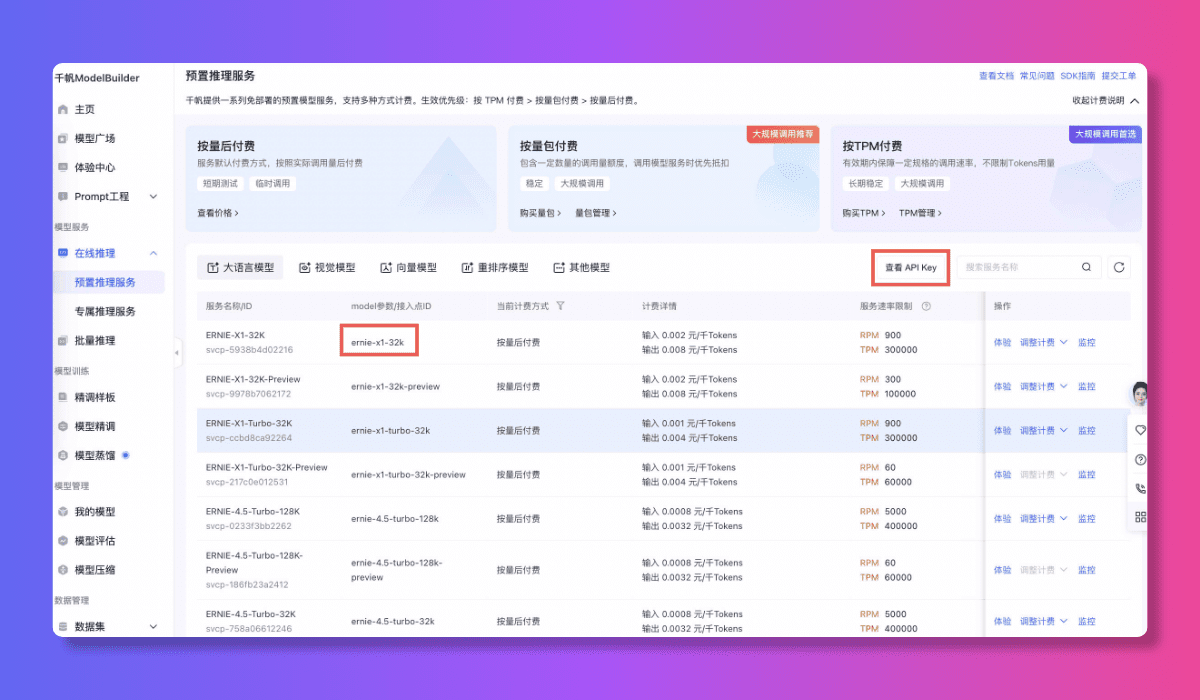The height and width of the screenshot is (700, 1200).
Task: Open 调整计费 dropdown for ERNIE-4.5-Turbo-32K
Action: tap(1044, 621)
